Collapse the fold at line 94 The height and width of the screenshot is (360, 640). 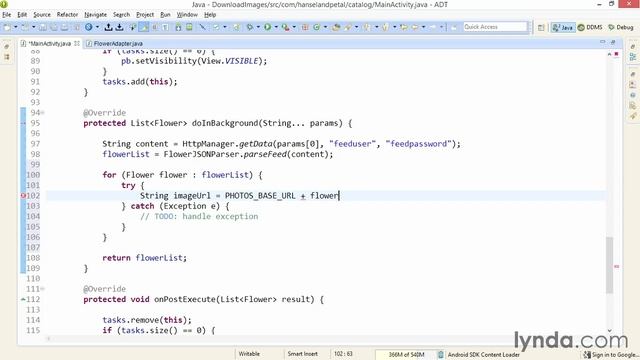(42, 113)
